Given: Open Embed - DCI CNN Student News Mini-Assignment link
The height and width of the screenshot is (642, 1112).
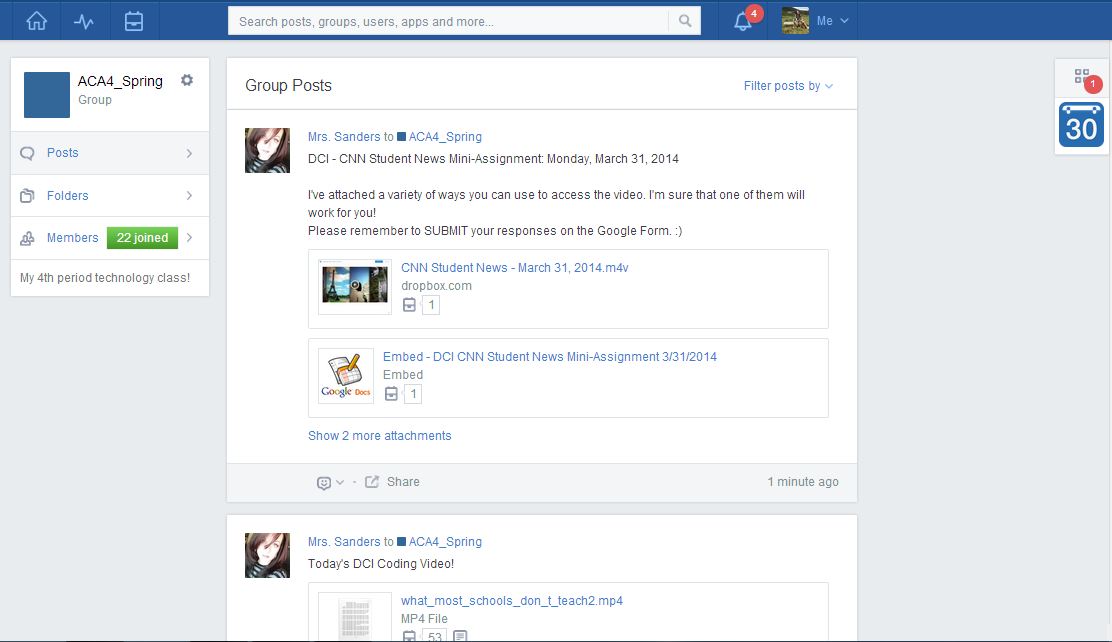Looking at the screenshot, I should tap(550, 357).
